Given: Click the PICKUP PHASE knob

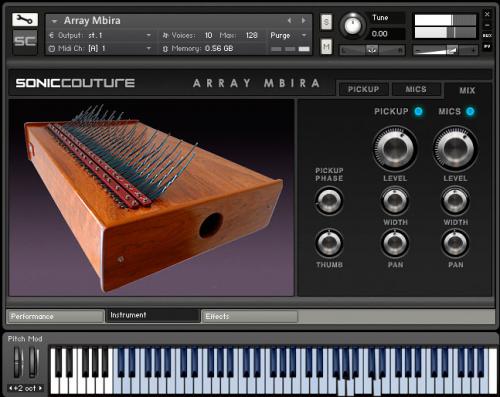Looking at the screenshot, I should pos(329,200).
